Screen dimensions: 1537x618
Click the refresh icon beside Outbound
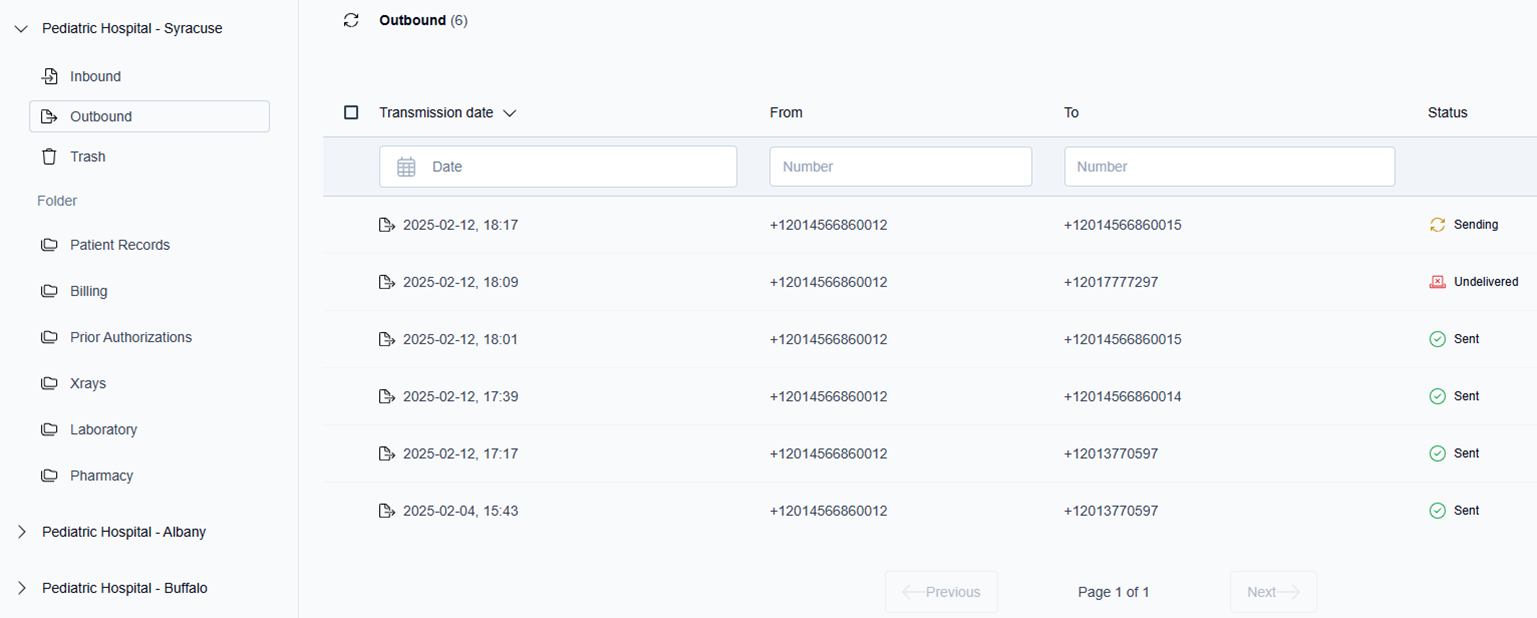(x=351, y=20)
